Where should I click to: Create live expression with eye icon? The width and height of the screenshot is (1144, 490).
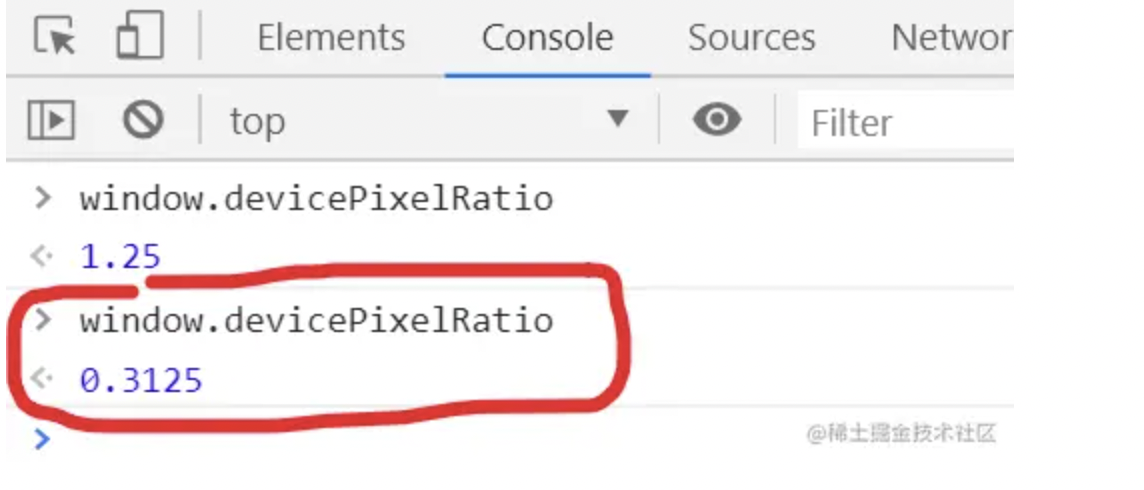(x=717, y=122)
